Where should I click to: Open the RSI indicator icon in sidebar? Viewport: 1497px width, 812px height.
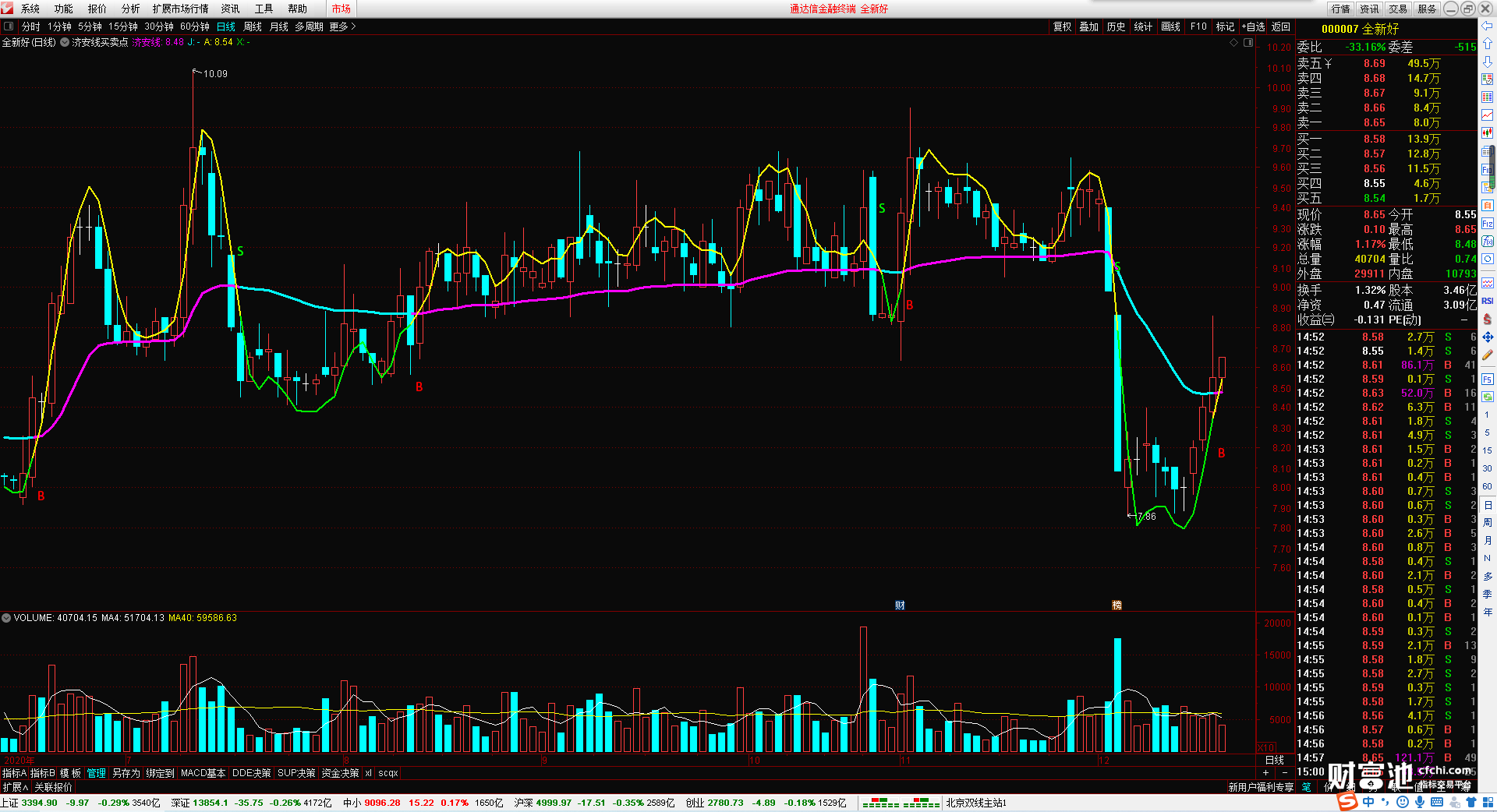(x=1488, y=301)
